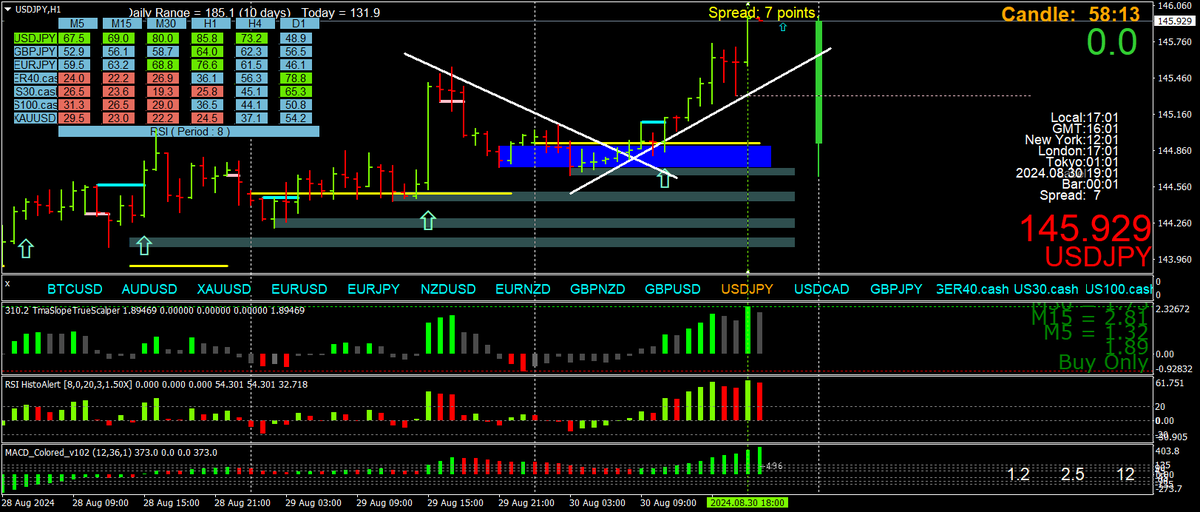Click the Tokyo:01:01 clock line
This screenshot has height=512, width=1200.
click(1082, 162)
